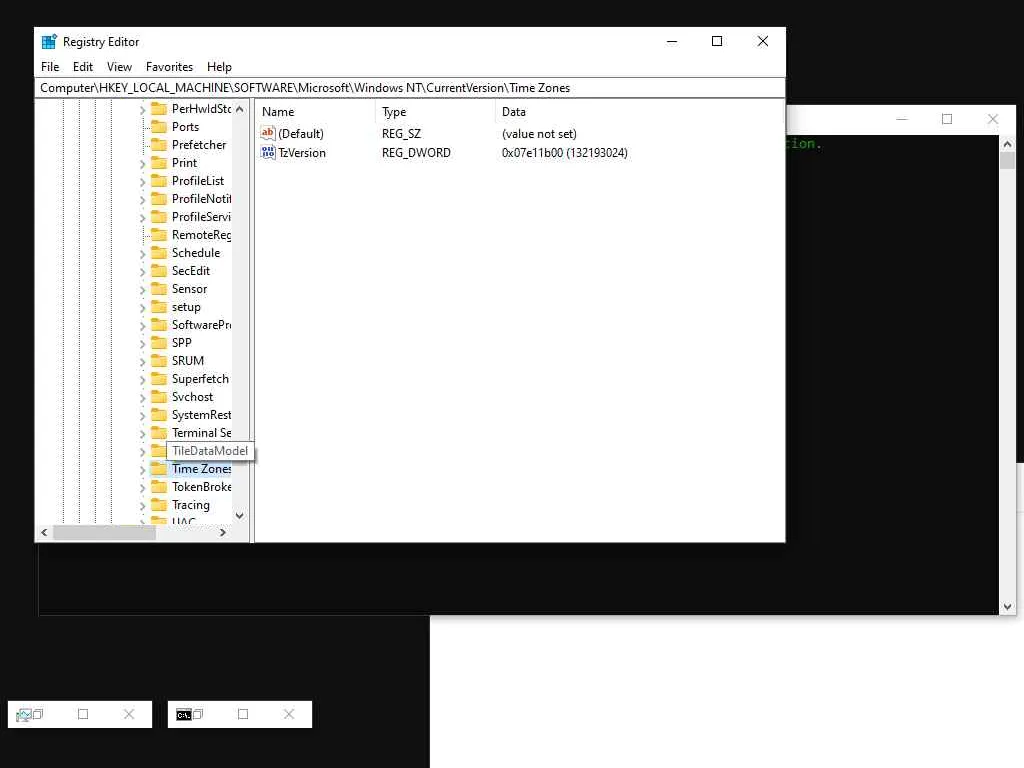Select the (Default) value name
Image resolution: width=1024 pixels, height=768 pixels.
300,133
